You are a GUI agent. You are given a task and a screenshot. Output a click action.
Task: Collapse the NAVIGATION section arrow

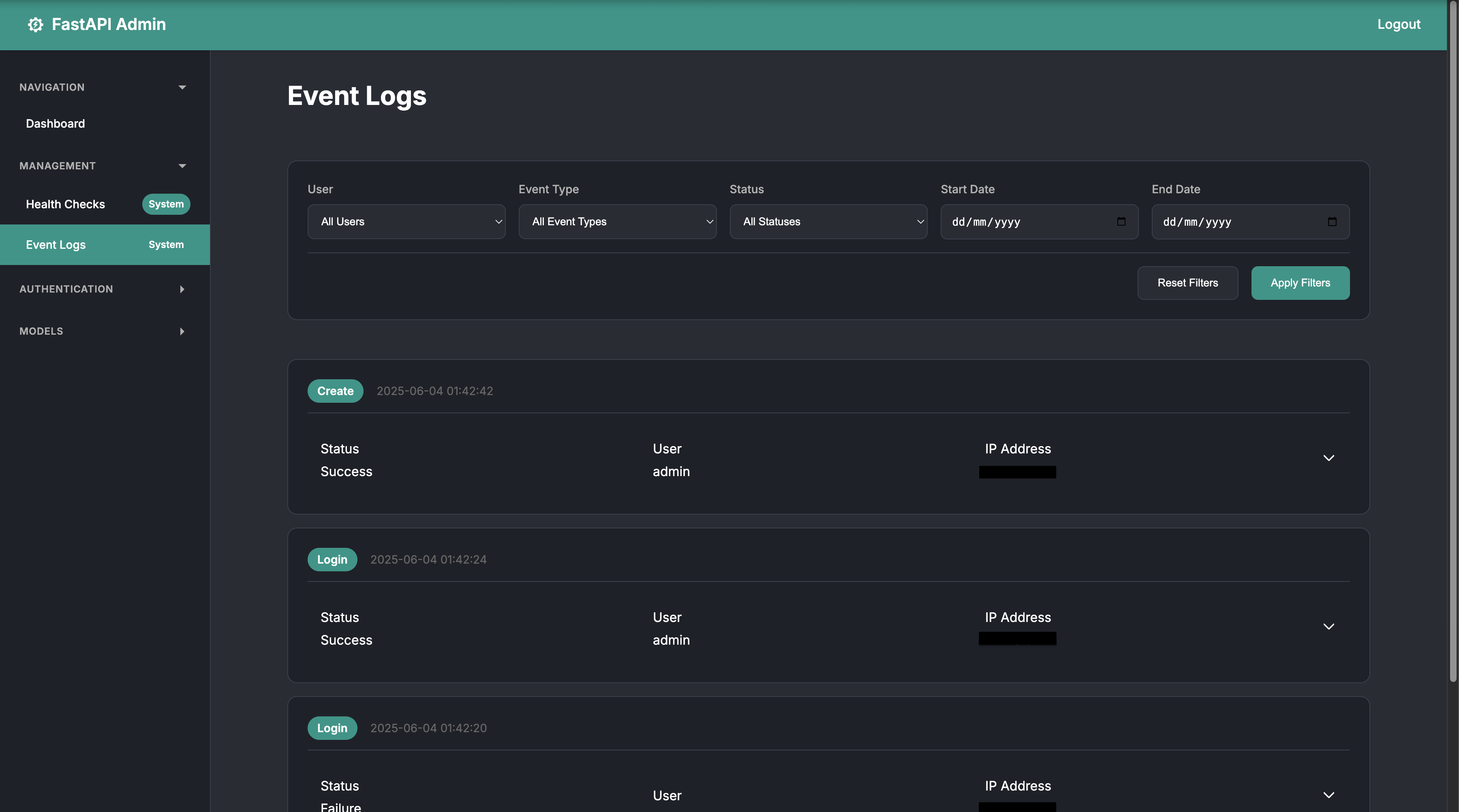pyautogui.click(x=182, y=87)
